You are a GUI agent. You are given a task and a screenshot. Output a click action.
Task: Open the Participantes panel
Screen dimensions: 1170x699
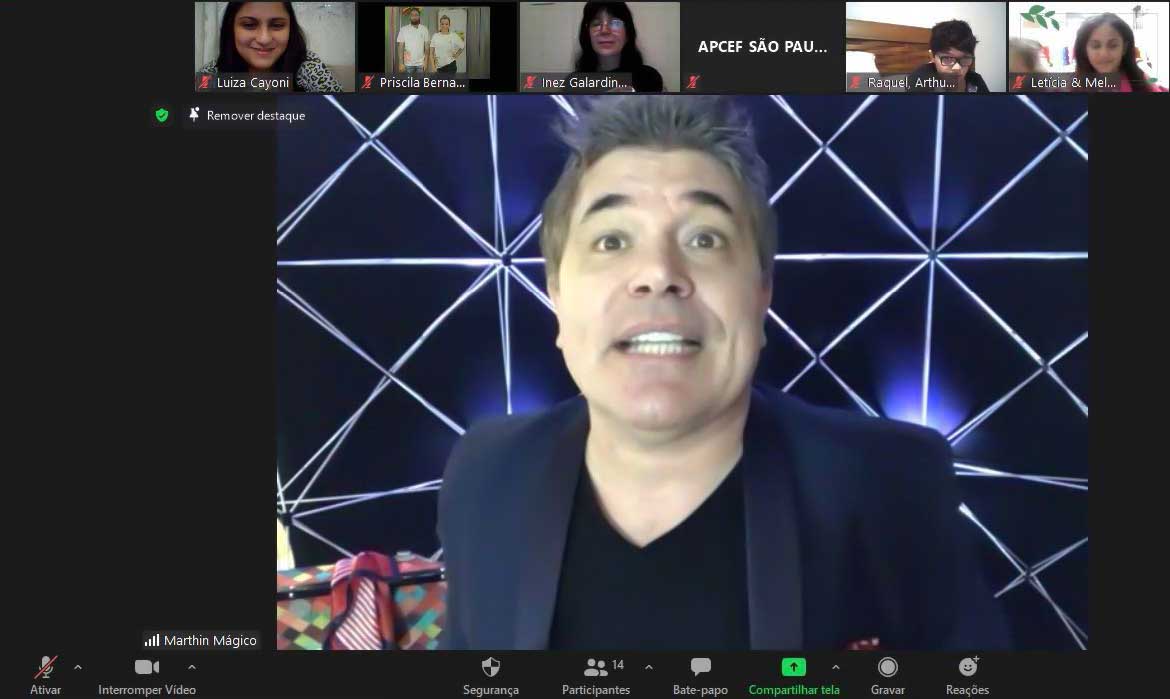pos(597,668)
